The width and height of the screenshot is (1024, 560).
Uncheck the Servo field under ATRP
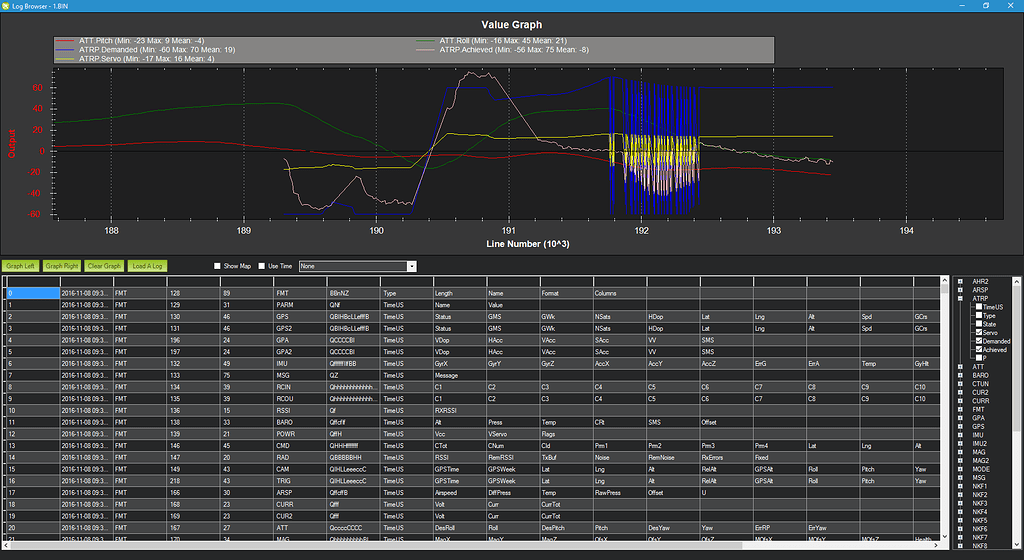(980, 332)
